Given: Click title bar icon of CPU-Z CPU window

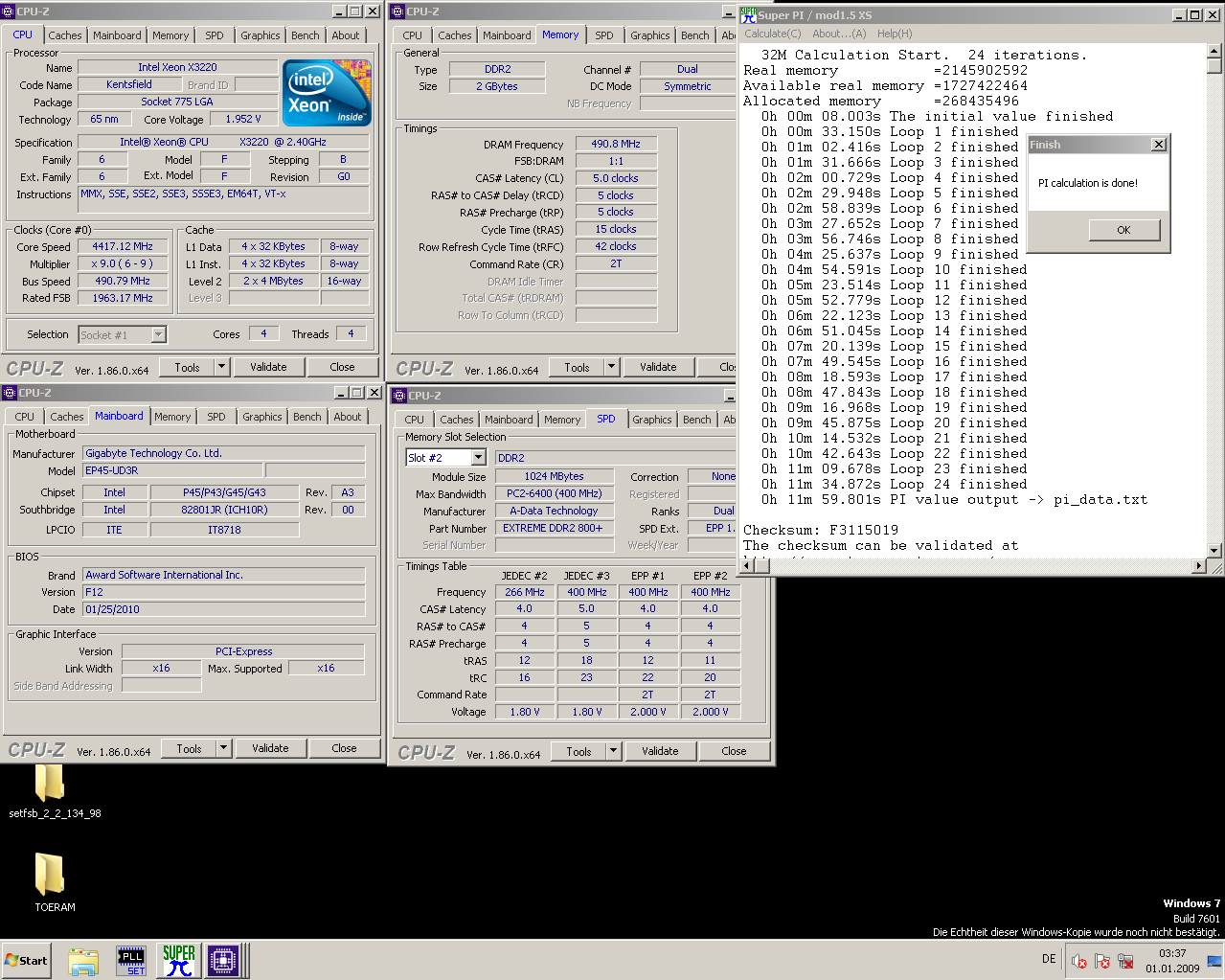Looking at the screenshot, I should [x=9, y=11].
